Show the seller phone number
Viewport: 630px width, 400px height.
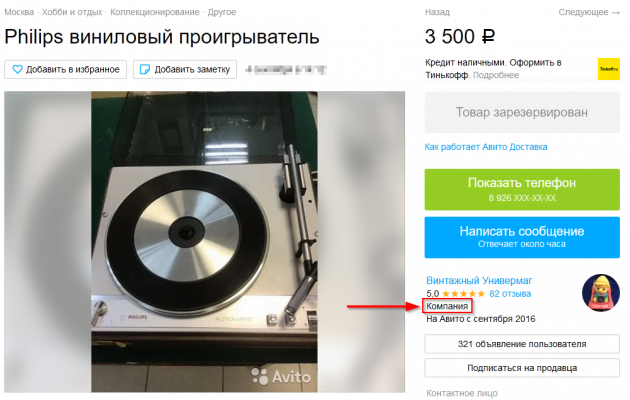point(522,189)
